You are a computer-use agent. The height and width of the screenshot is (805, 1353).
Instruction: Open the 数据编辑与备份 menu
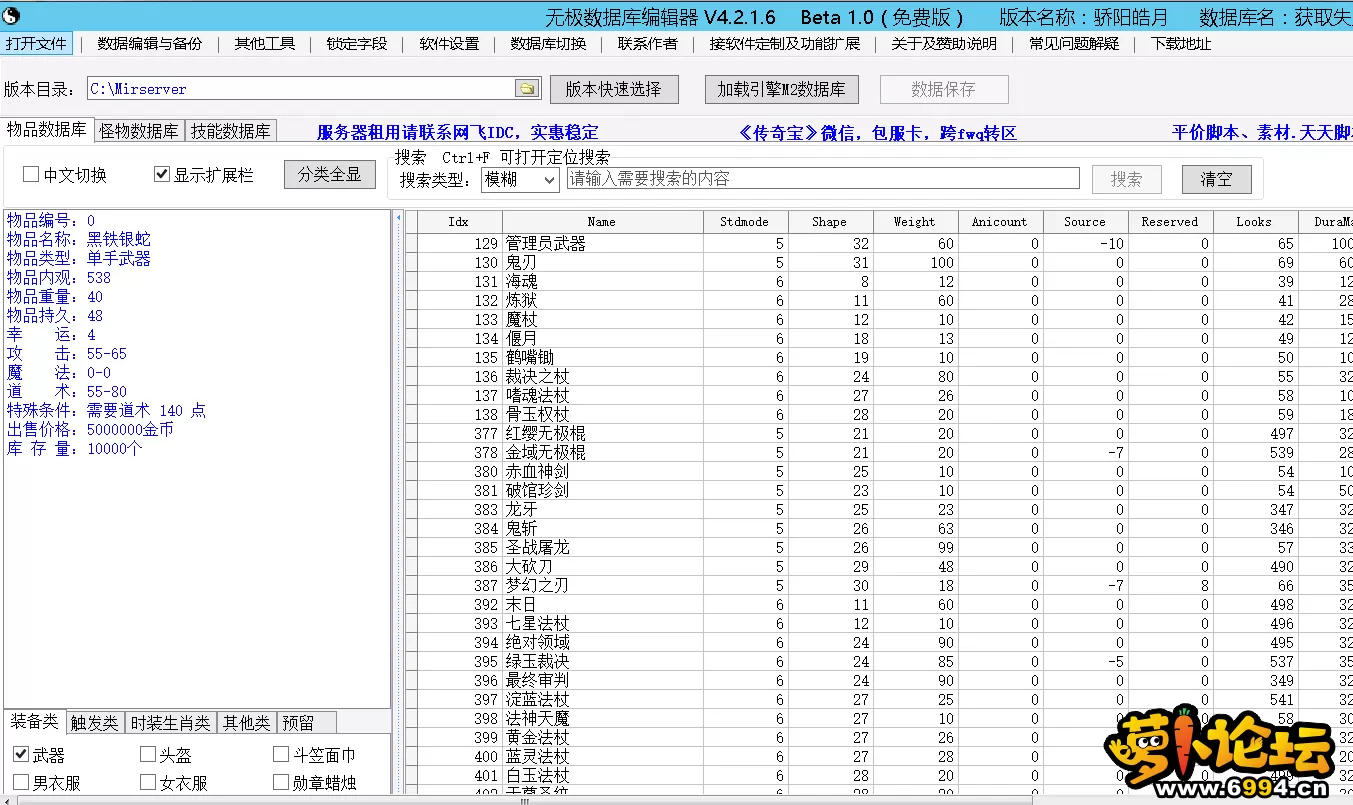tap(149, 44)
